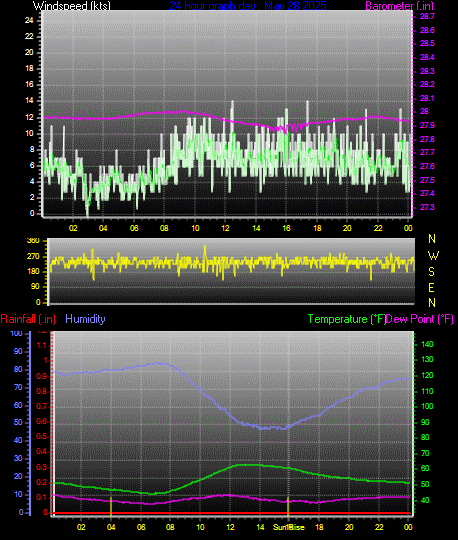Click the bottom N compass letter
The image size is (458, 540).
coord(432,303)
